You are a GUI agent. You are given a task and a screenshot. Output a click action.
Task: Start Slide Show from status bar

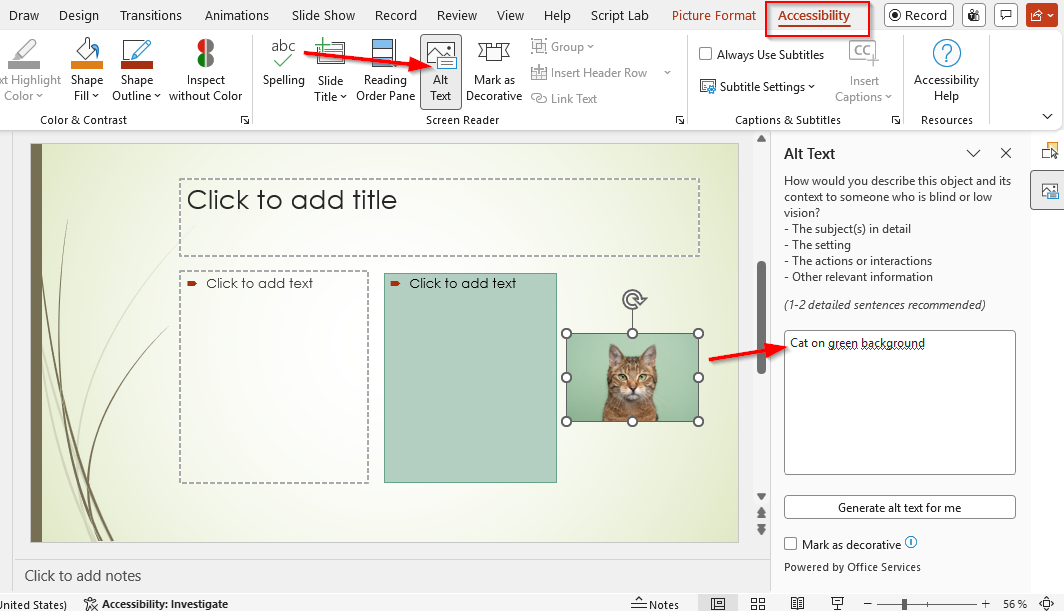[837, 604]
